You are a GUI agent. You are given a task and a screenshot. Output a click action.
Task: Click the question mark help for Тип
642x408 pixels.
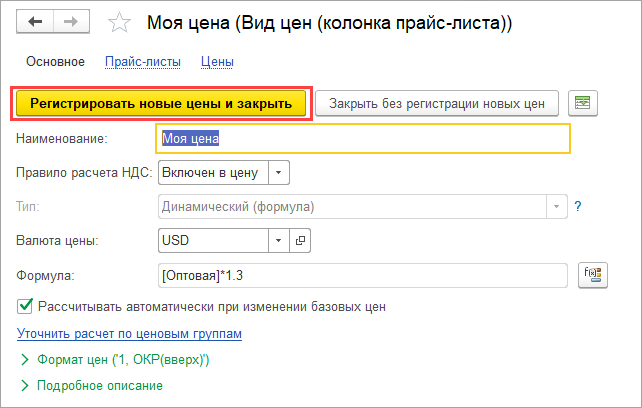pyautogui.click(x=578, y=207)
